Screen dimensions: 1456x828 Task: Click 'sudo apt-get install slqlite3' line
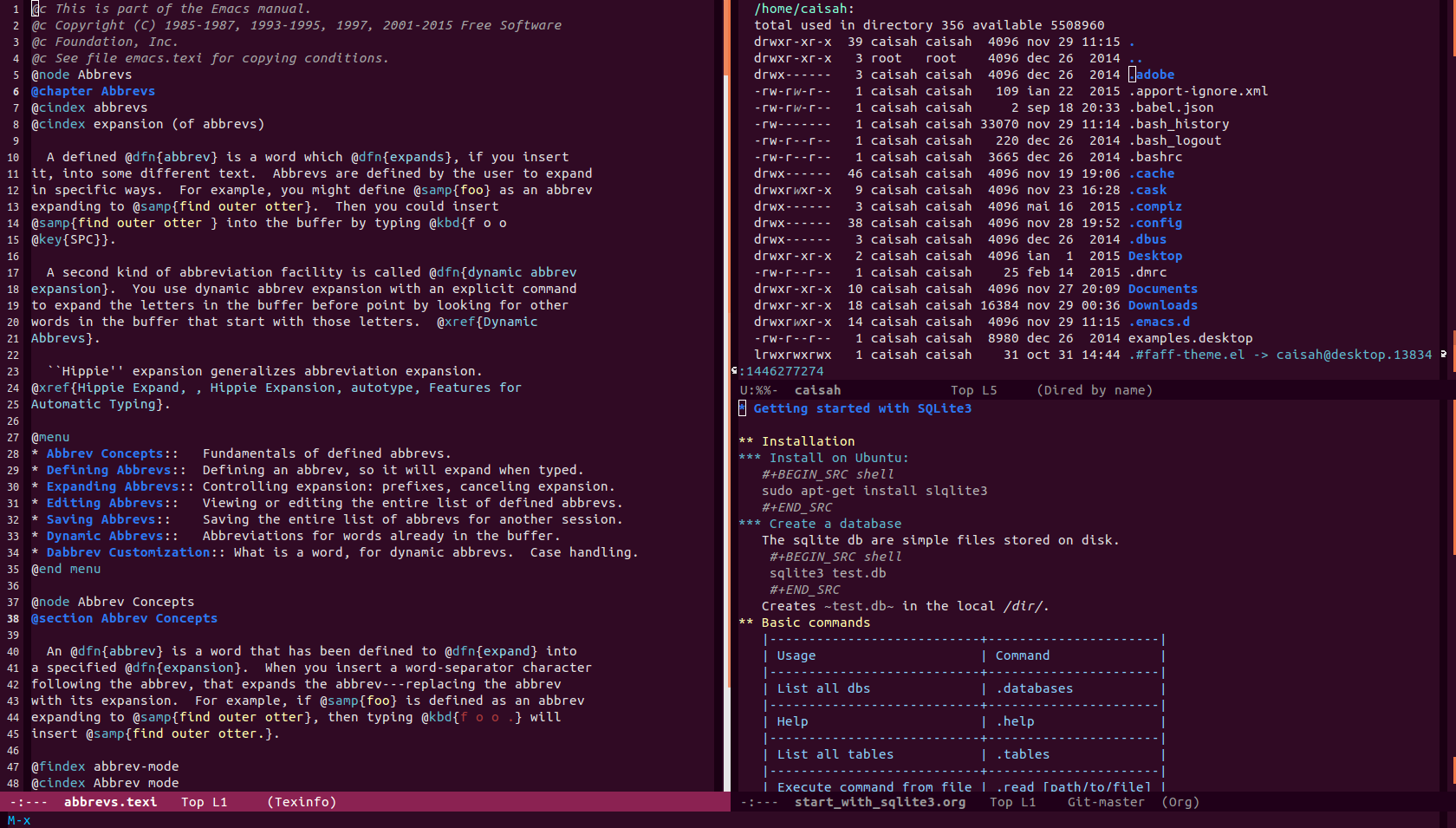pyautogui.click(x=874, y=491)
